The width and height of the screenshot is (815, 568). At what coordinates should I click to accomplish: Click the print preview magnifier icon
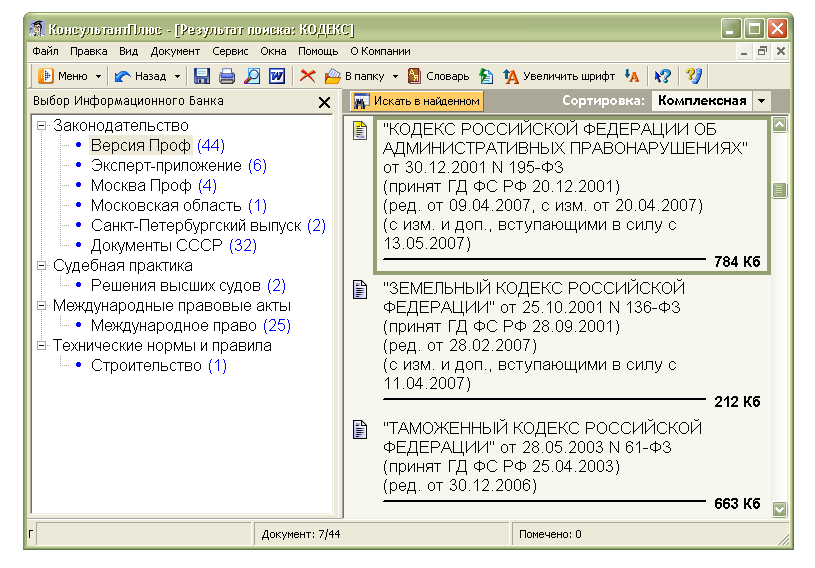(x=252, y=76)
